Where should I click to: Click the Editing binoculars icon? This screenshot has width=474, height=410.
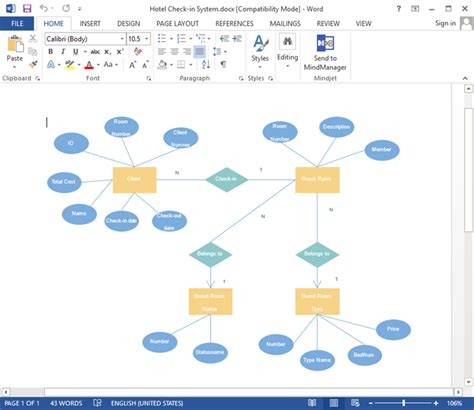pos(287,42)
